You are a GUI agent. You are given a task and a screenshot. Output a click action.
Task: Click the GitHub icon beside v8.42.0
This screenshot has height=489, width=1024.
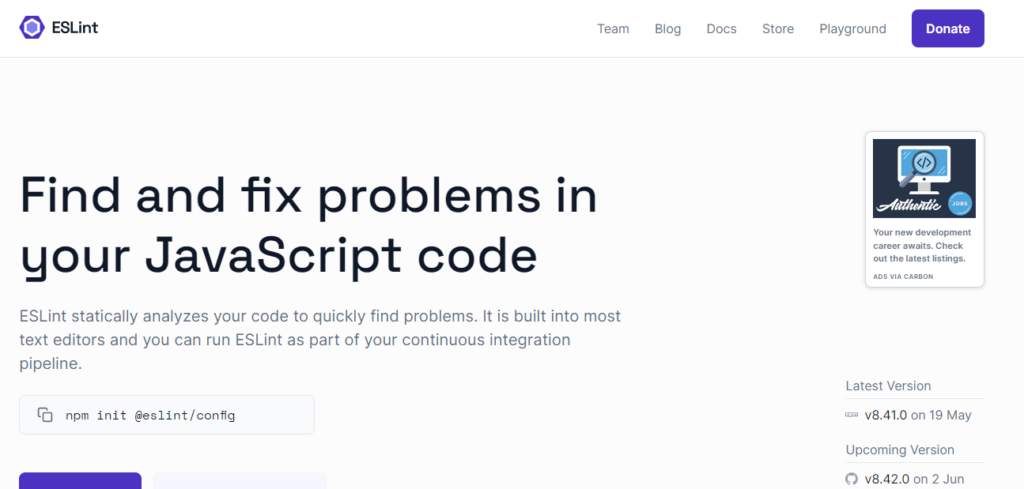(x=852, y=479)
